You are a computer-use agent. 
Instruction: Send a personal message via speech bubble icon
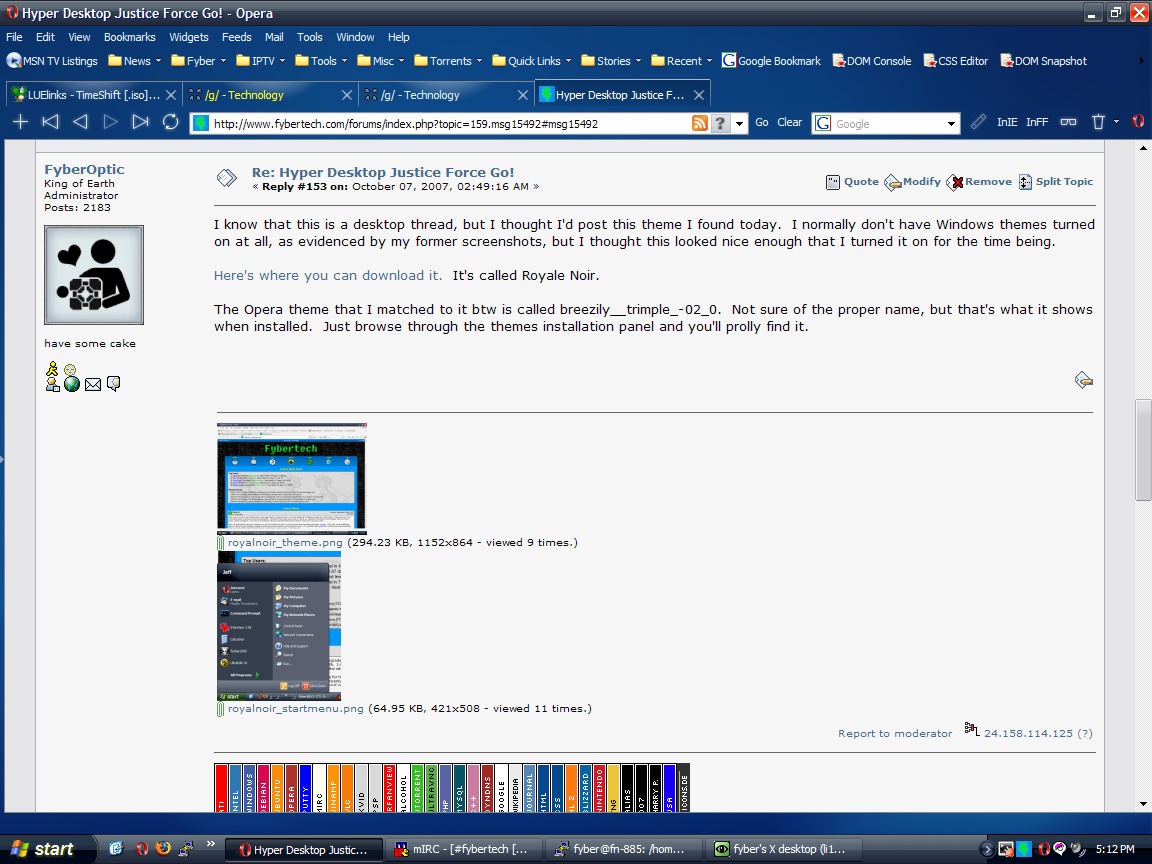pos(113,383)
